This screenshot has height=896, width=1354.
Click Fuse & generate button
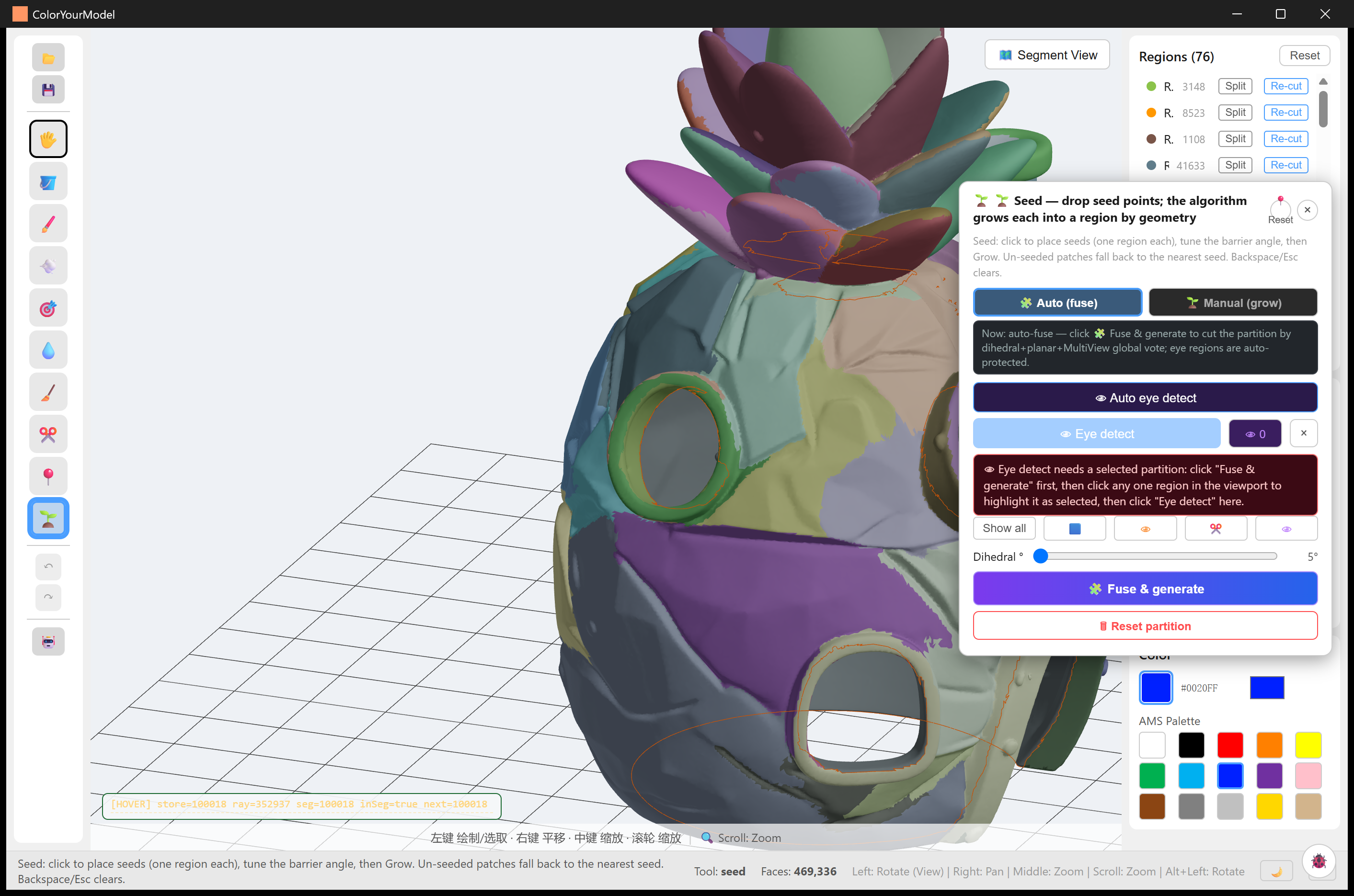pos(1146,589)
